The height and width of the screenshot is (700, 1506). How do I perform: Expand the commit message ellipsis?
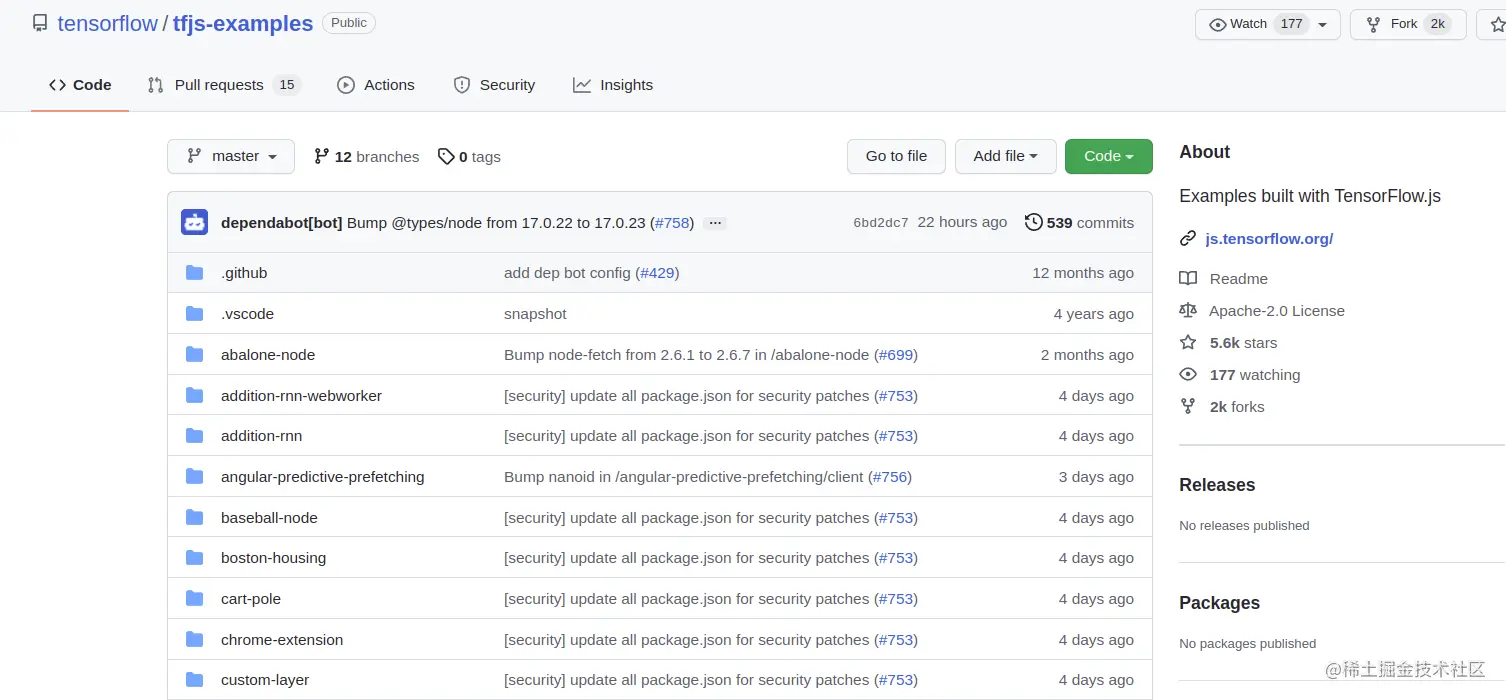click(714, 223)
